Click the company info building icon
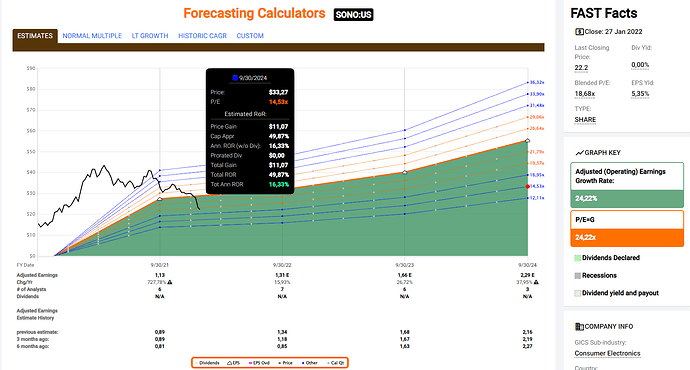The image size is (690, 370). [579, 326]
